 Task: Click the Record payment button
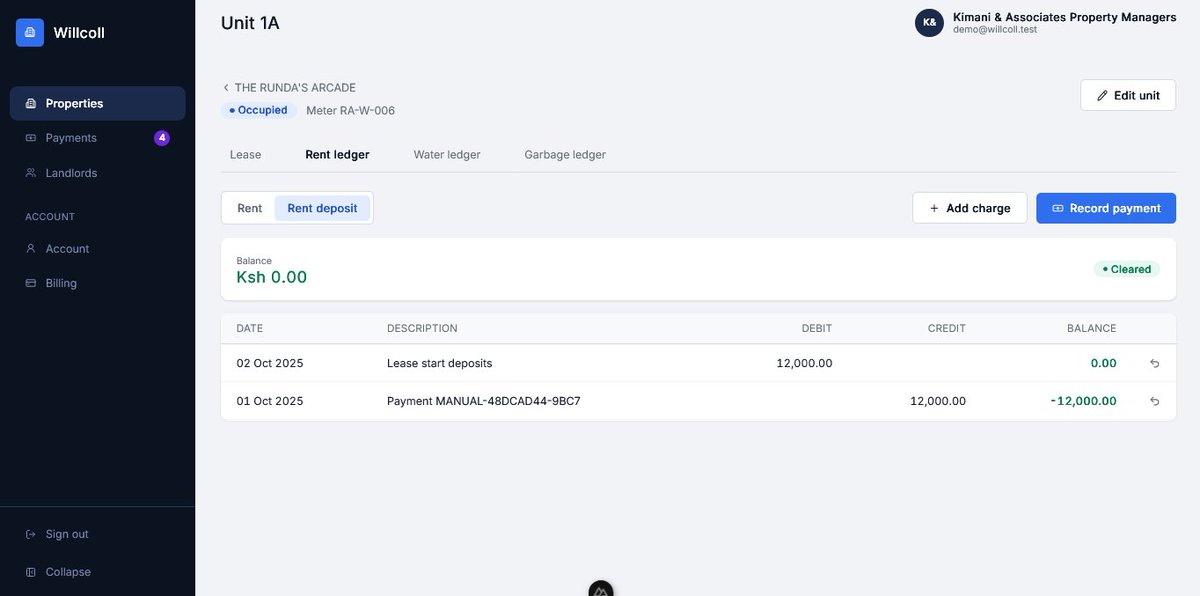pyautogui.click(x=1106, y=208)
